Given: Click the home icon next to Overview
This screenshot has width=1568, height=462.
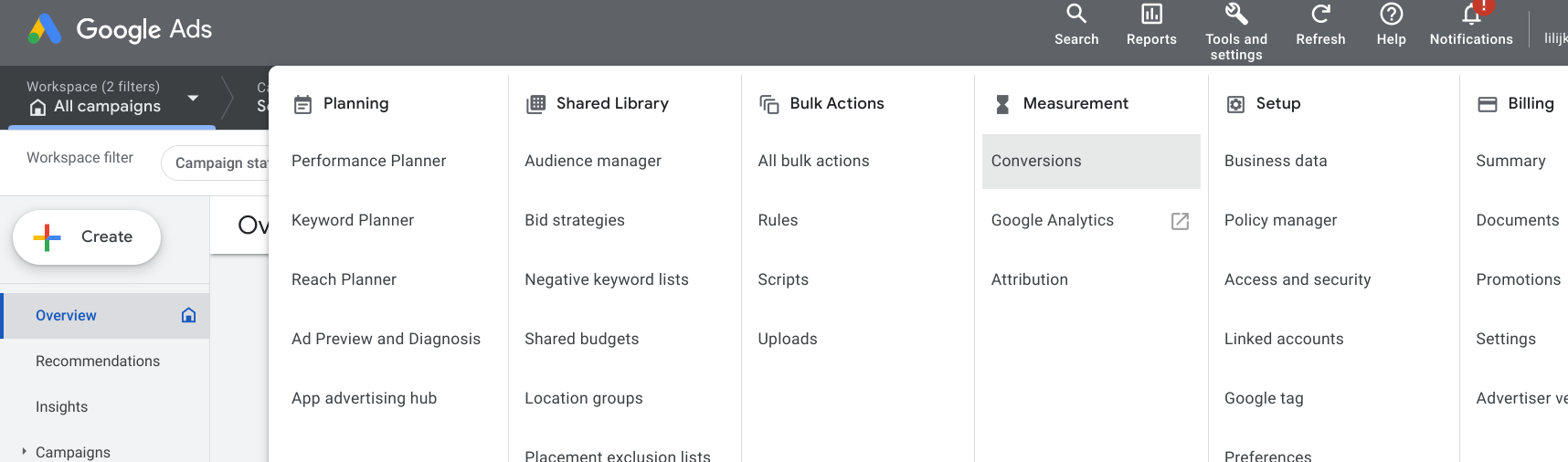Looking at the screenshot, I should tap(188, 315).
